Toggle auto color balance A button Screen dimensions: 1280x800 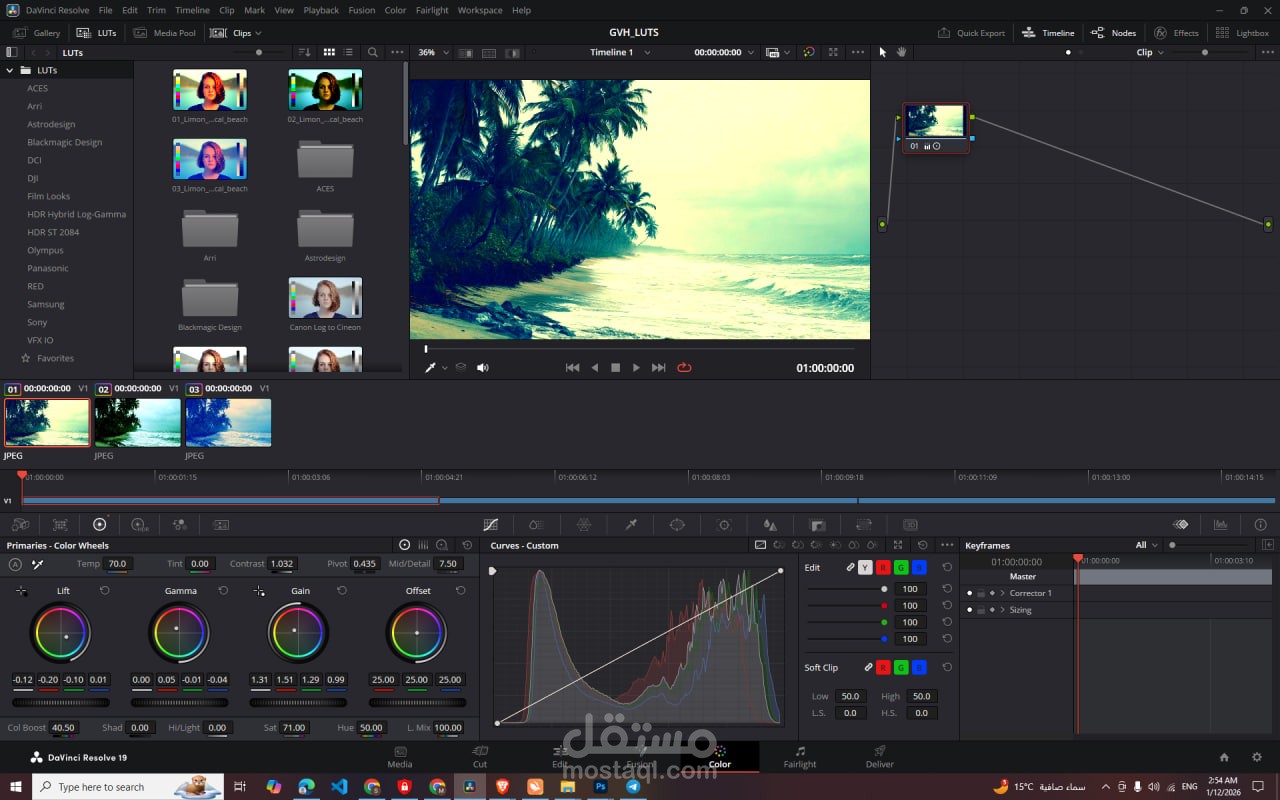click(15, 564)
